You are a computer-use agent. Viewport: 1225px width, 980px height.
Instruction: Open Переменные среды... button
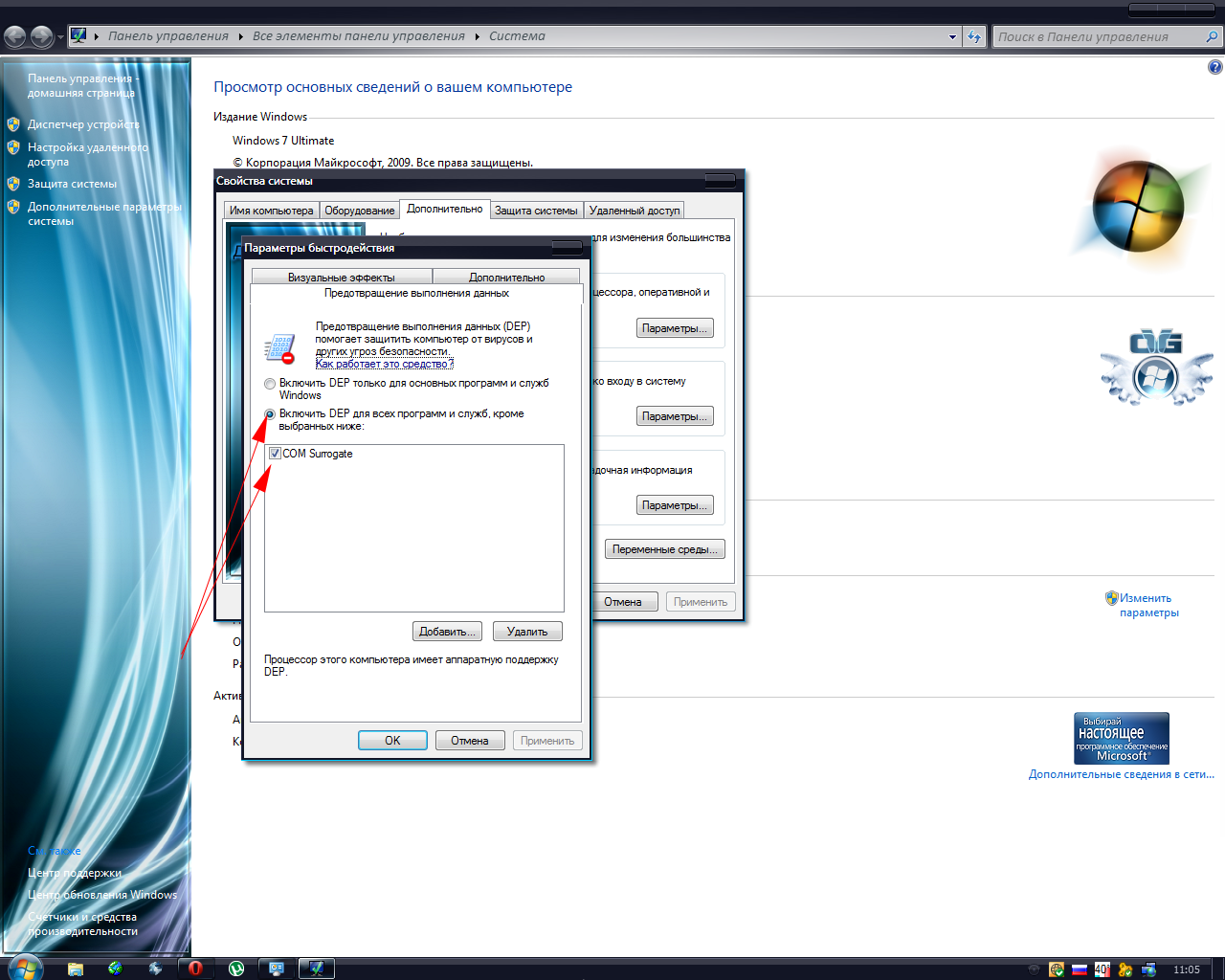click(665, 549)
